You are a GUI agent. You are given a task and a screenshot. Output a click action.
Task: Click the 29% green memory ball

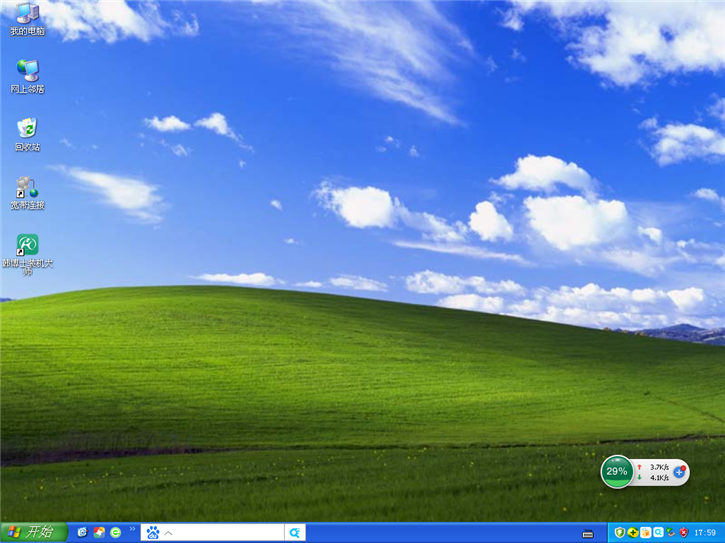tap(617, 471)
